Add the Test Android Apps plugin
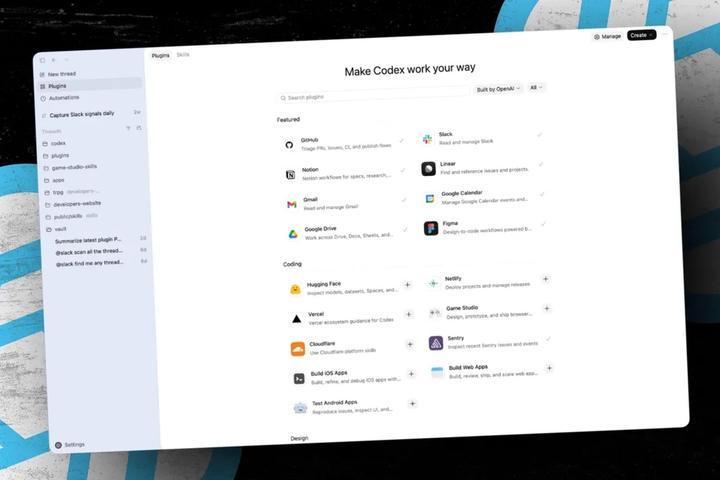This screenshot has height=480, width=720. [x=412, y=403]
